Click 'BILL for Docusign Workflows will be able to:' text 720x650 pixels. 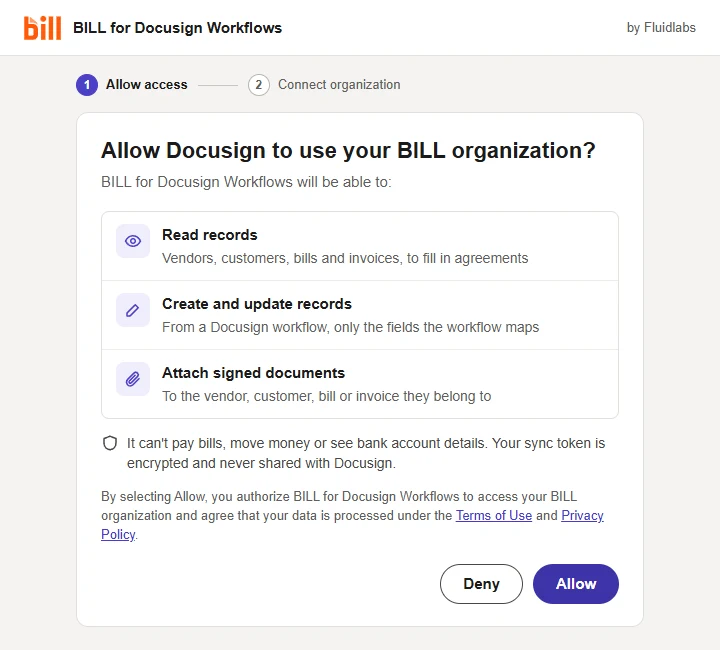point(246,182)
